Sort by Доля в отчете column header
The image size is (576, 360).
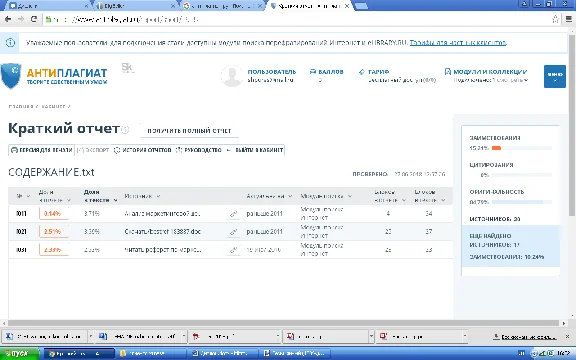tap(55, 196)
